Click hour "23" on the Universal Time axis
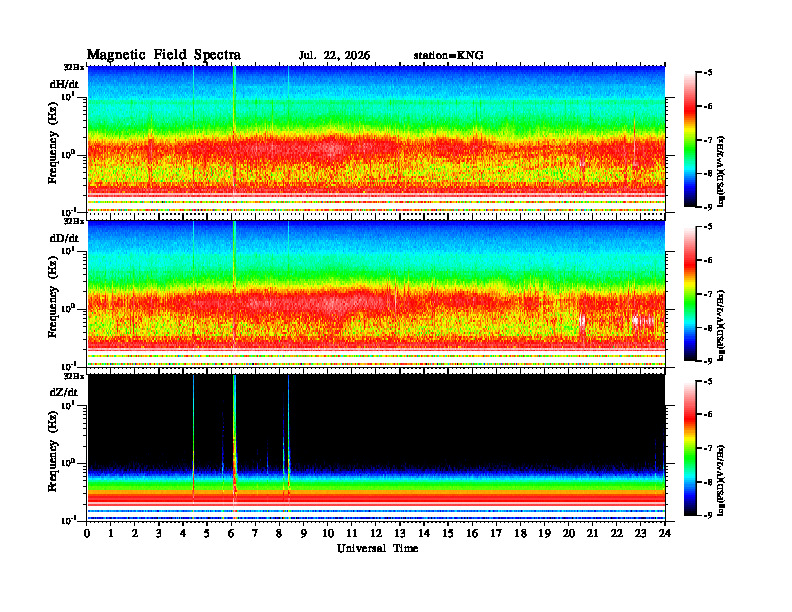The width and height of the screenshot is (792, 612). click(x=640, y=533)
